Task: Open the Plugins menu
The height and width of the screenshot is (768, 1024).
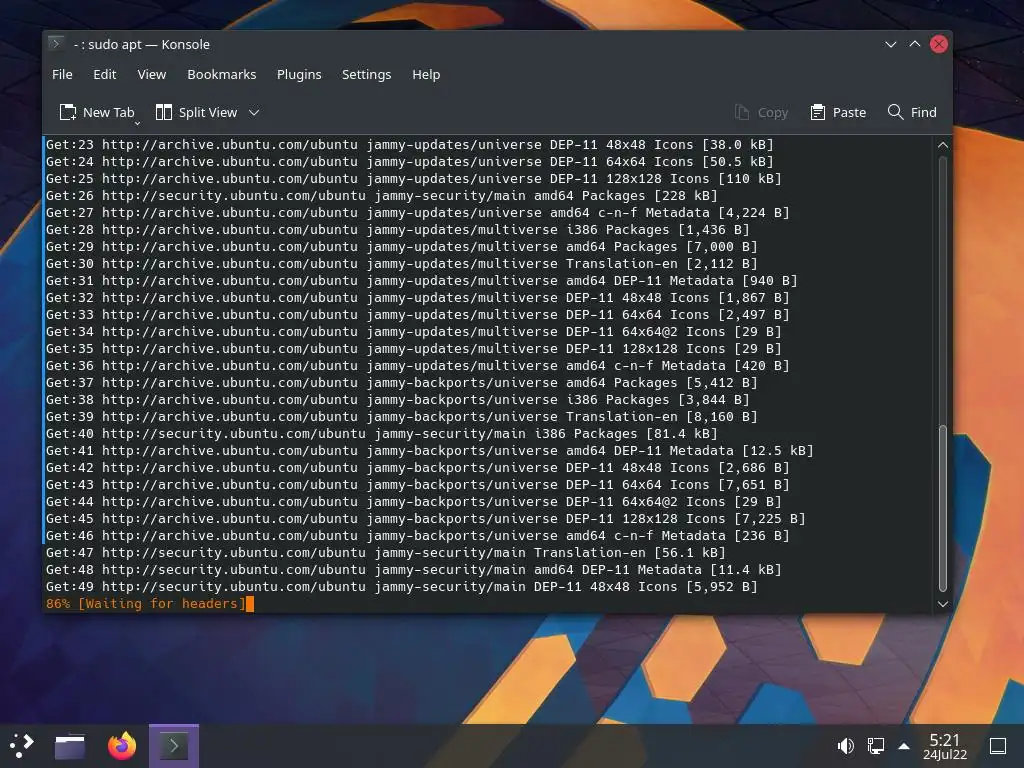Action: pos(299,74)
